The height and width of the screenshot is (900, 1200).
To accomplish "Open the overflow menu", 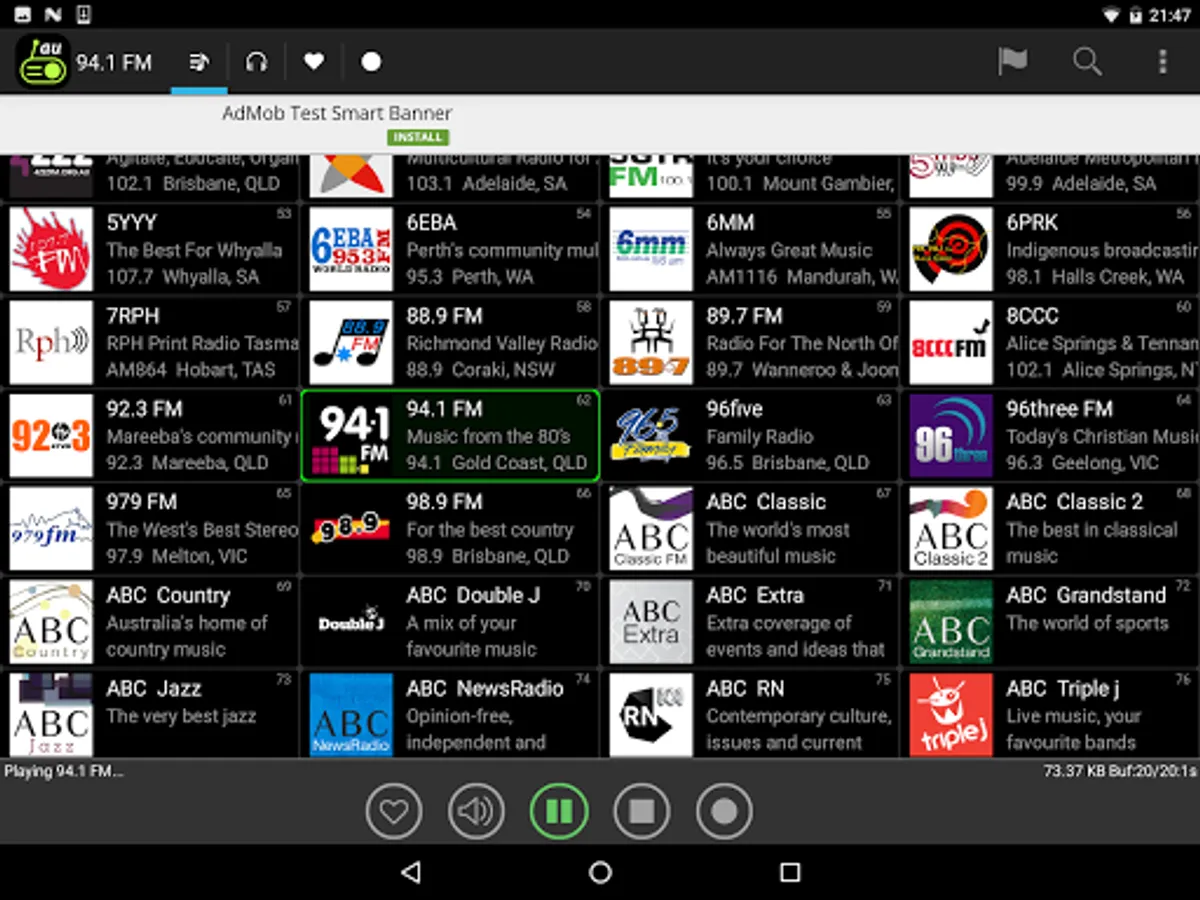I will [1162, 62].
